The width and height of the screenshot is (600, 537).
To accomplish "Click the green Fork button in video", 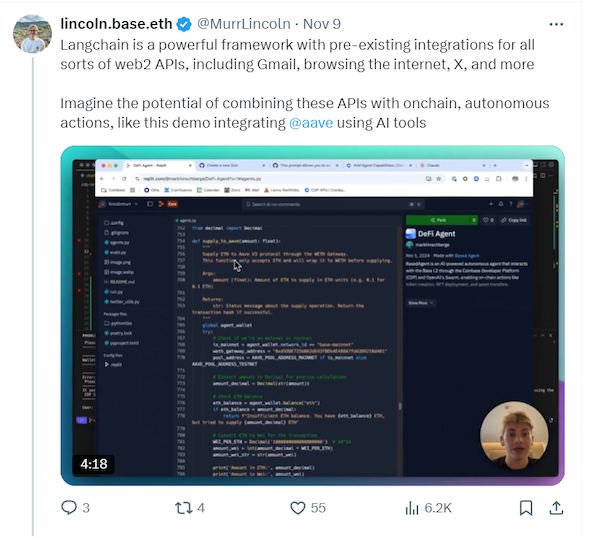I will point(438,220).
